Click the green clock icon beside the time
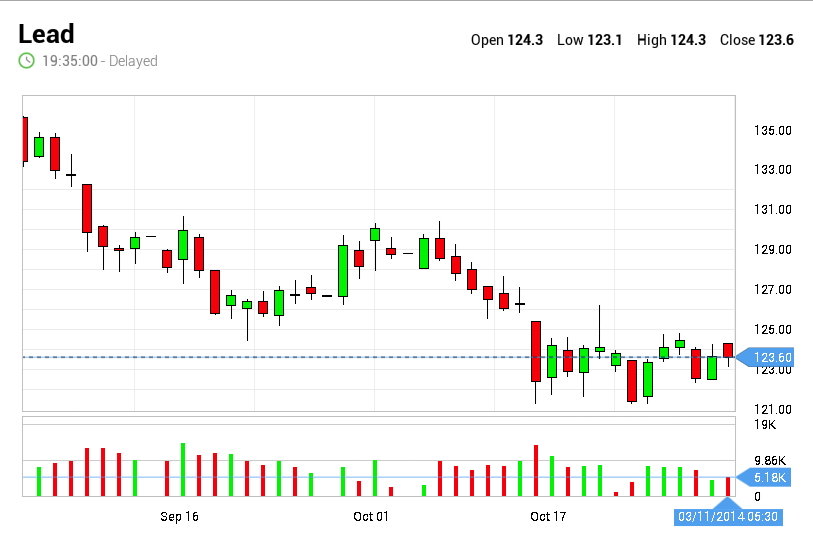The height and width of the screenshot is (540, 813). 26,61
